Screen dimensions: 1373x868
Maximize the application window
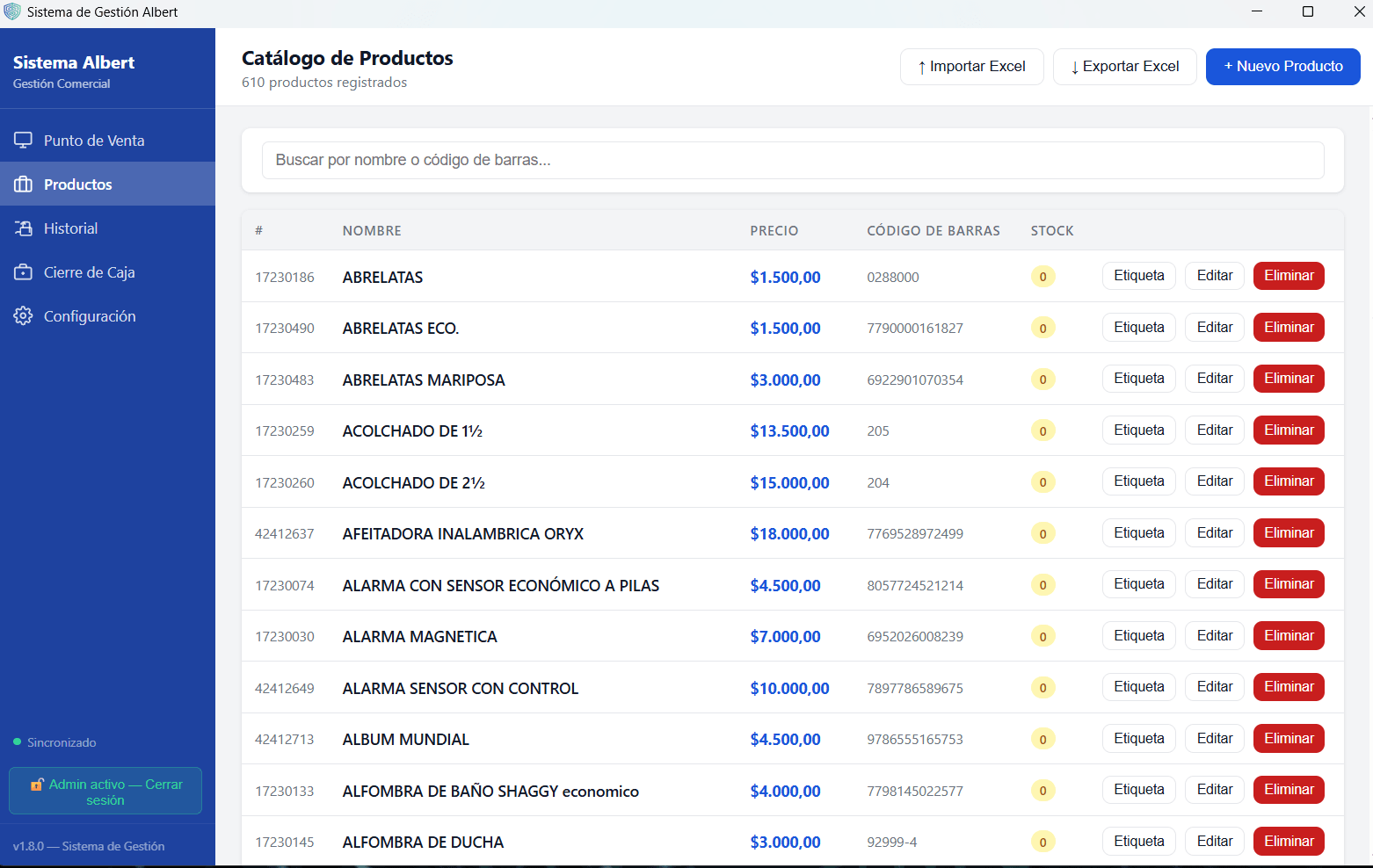pyautogui.click(x=1308, y=11)
